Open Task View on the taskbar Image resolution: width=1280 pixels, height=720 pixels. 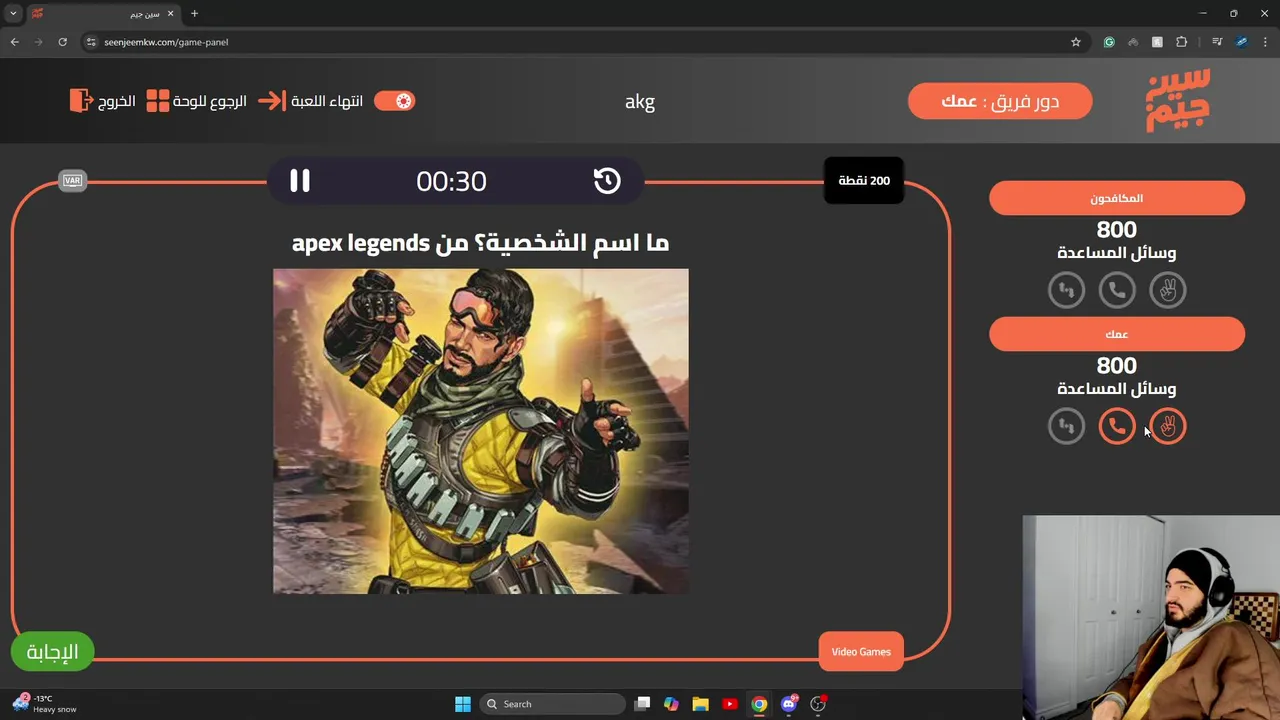(643, 704)
